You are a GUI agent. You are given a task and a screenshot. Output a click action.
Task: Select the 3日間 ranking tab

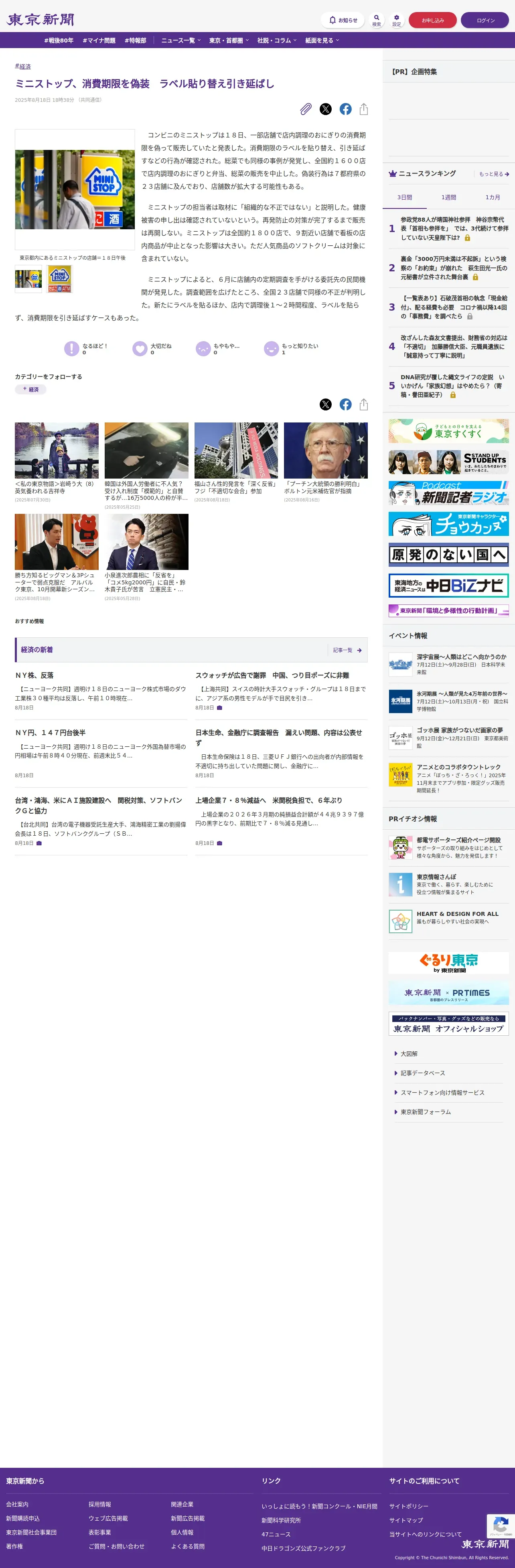(x=405, y=197)
